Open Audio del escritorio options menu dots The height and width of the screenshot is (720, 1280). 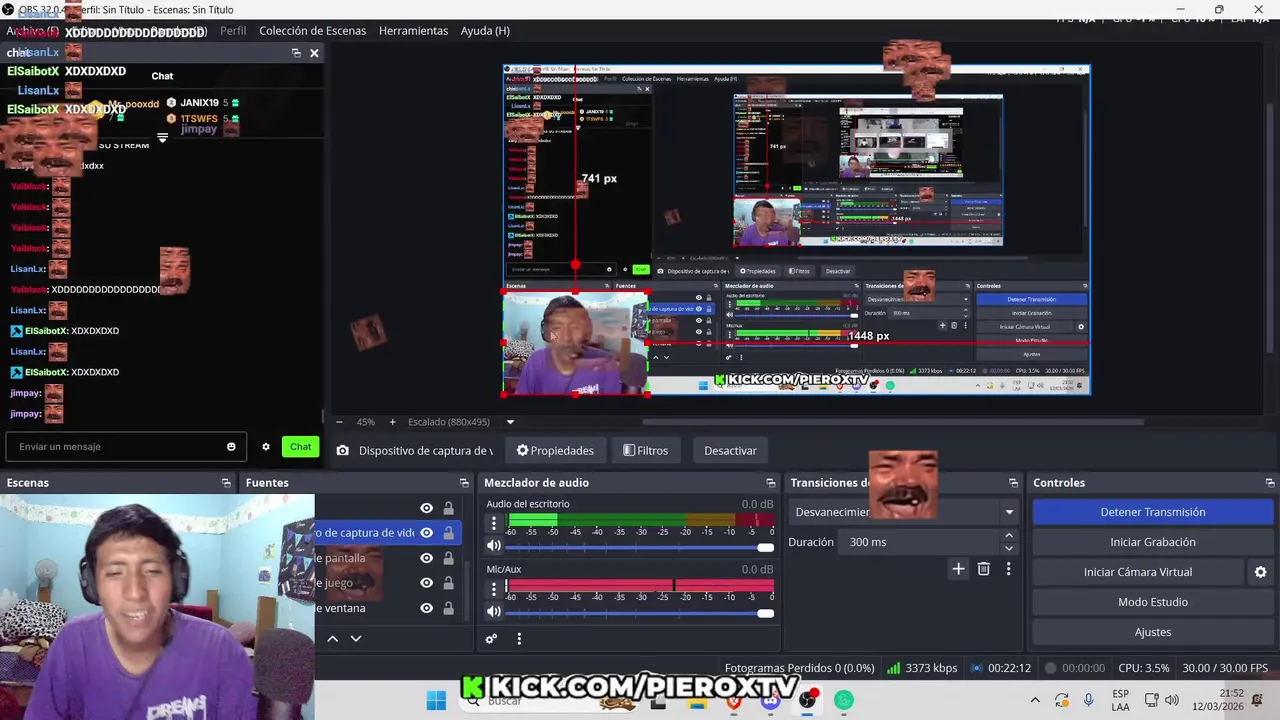pos(493,523)
